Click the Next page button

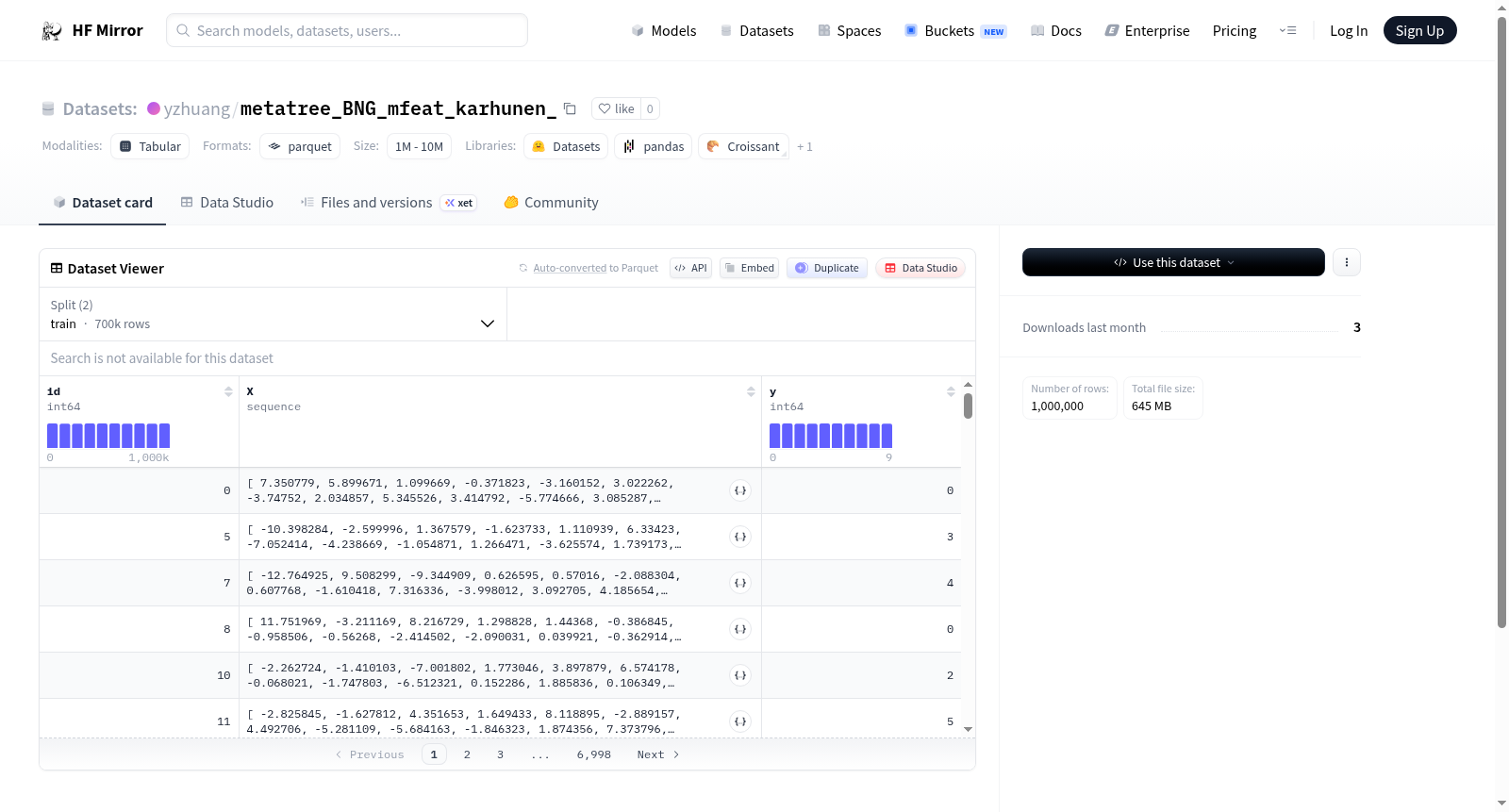point(658,754)
